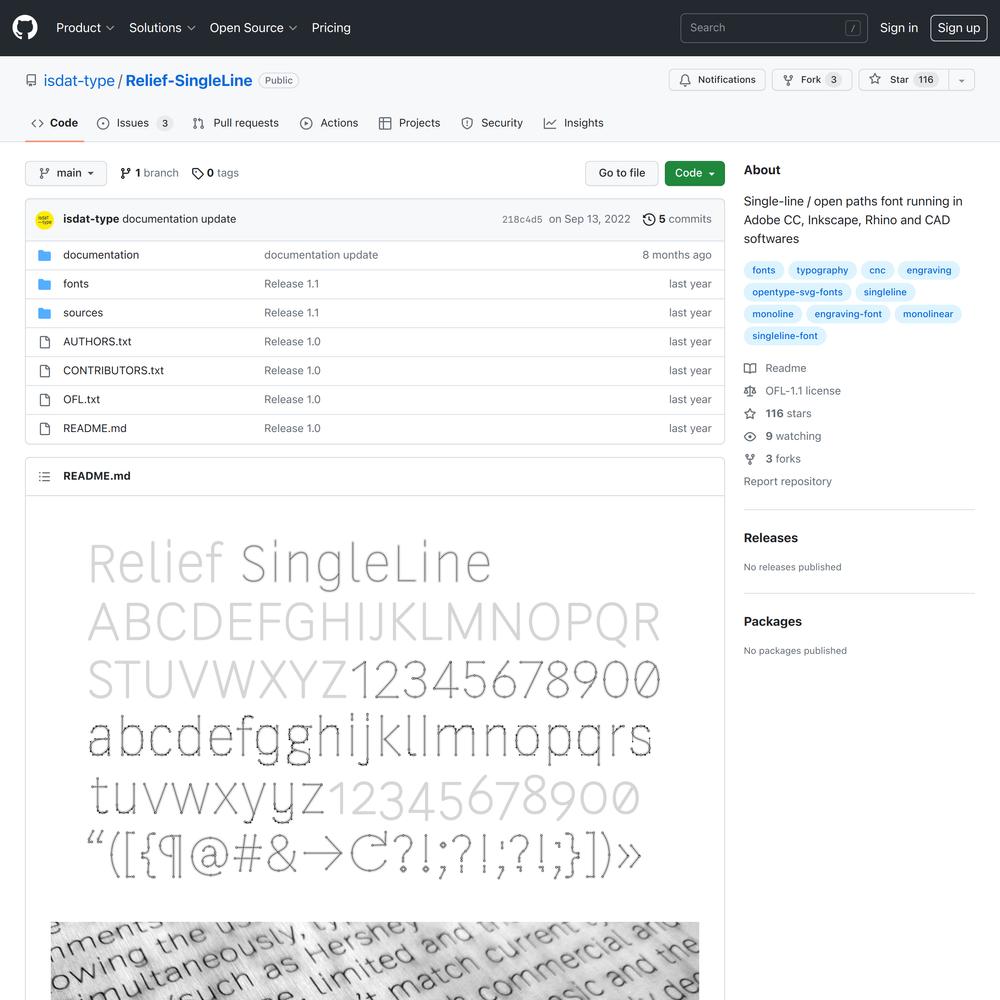The width and height of the screenshot is (1000, 1000).
Task: Switch to the Pull requests tab
Action: point(235,123)
